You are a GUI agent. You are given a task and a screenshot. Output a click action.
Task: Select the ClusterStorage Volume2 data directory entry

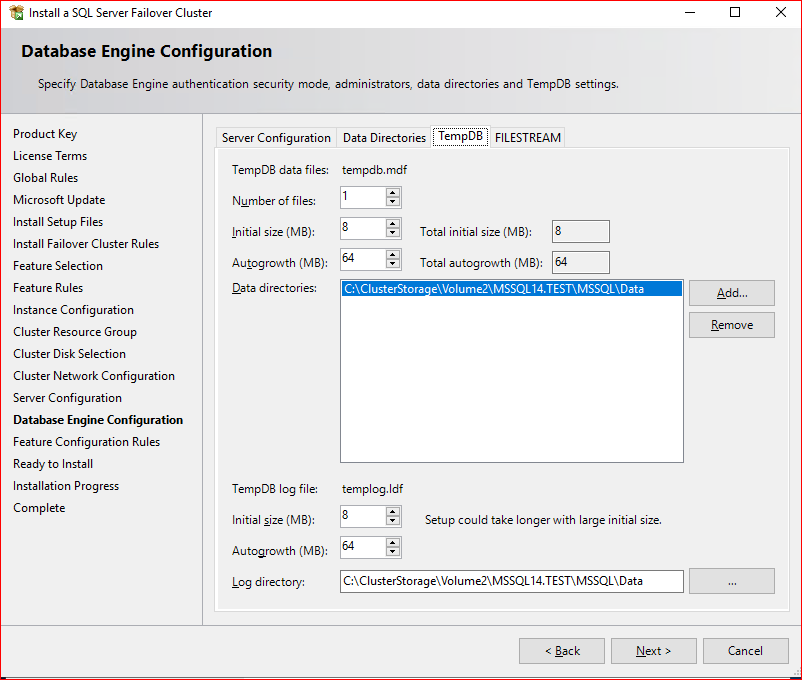click(x=511, y=289)
